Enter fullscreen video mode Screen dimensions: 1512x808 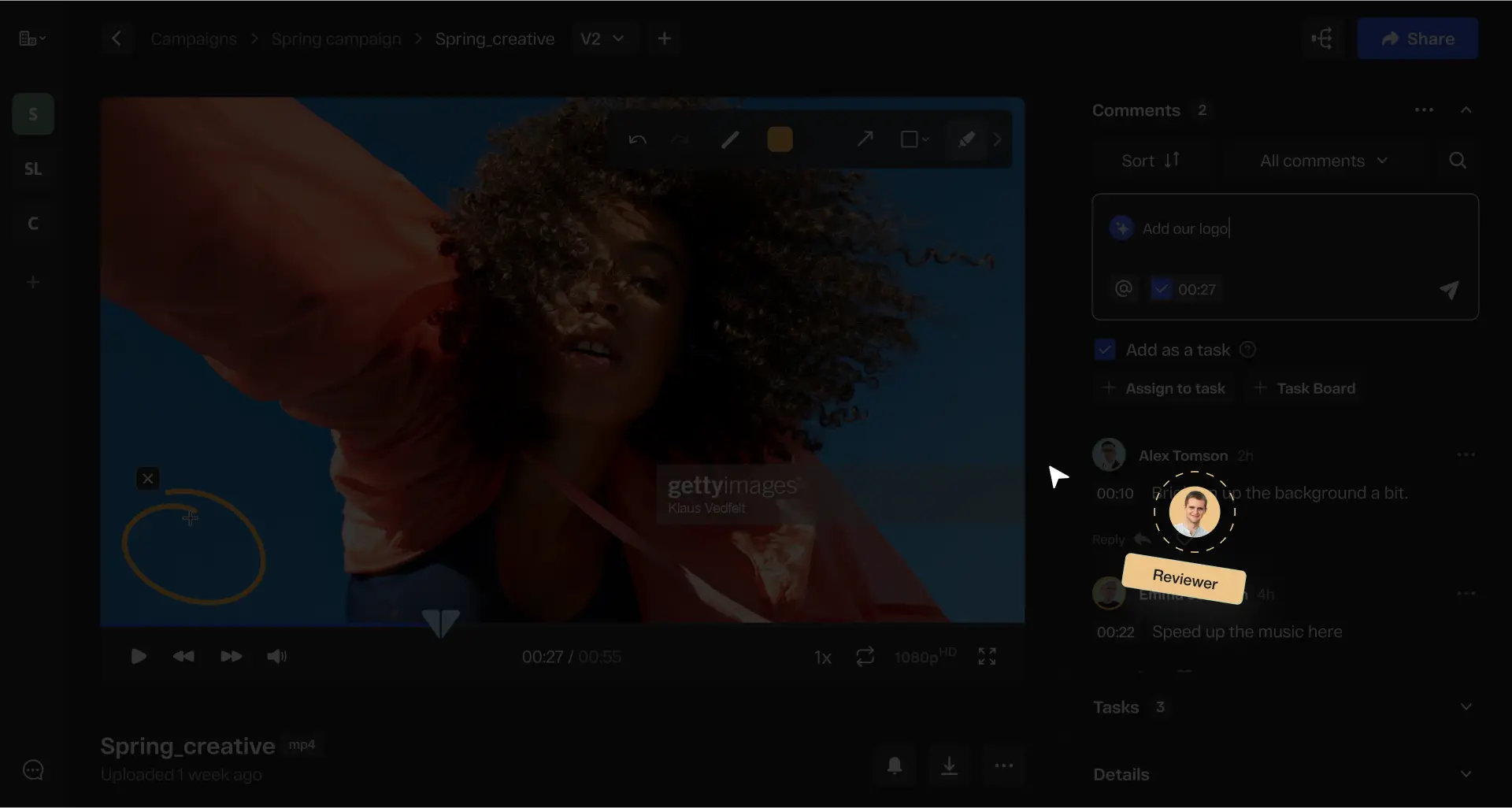[987, 657]
